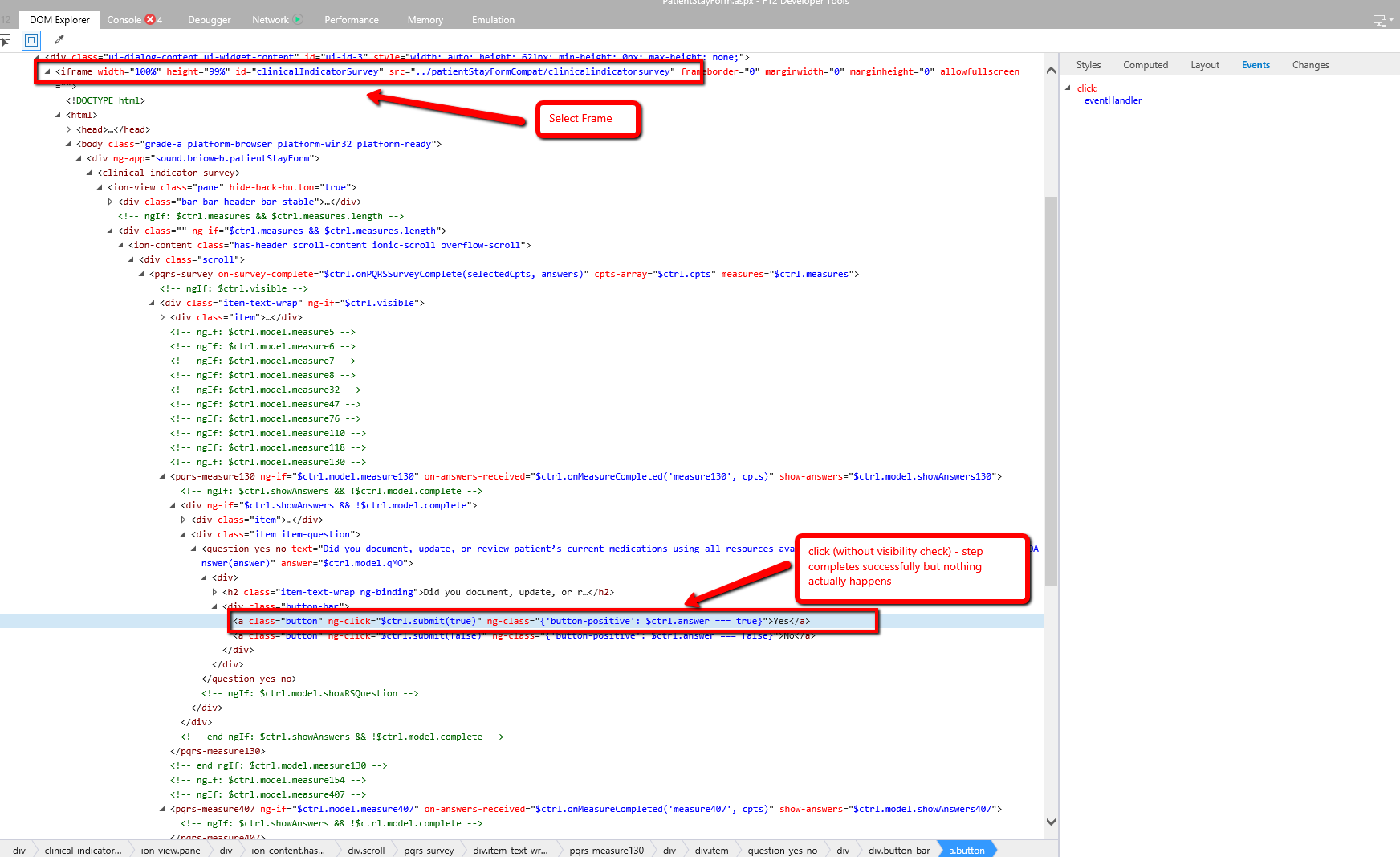Screen dimensions: 1400x857
Task: Expand the head node
Action: [68, 129]
